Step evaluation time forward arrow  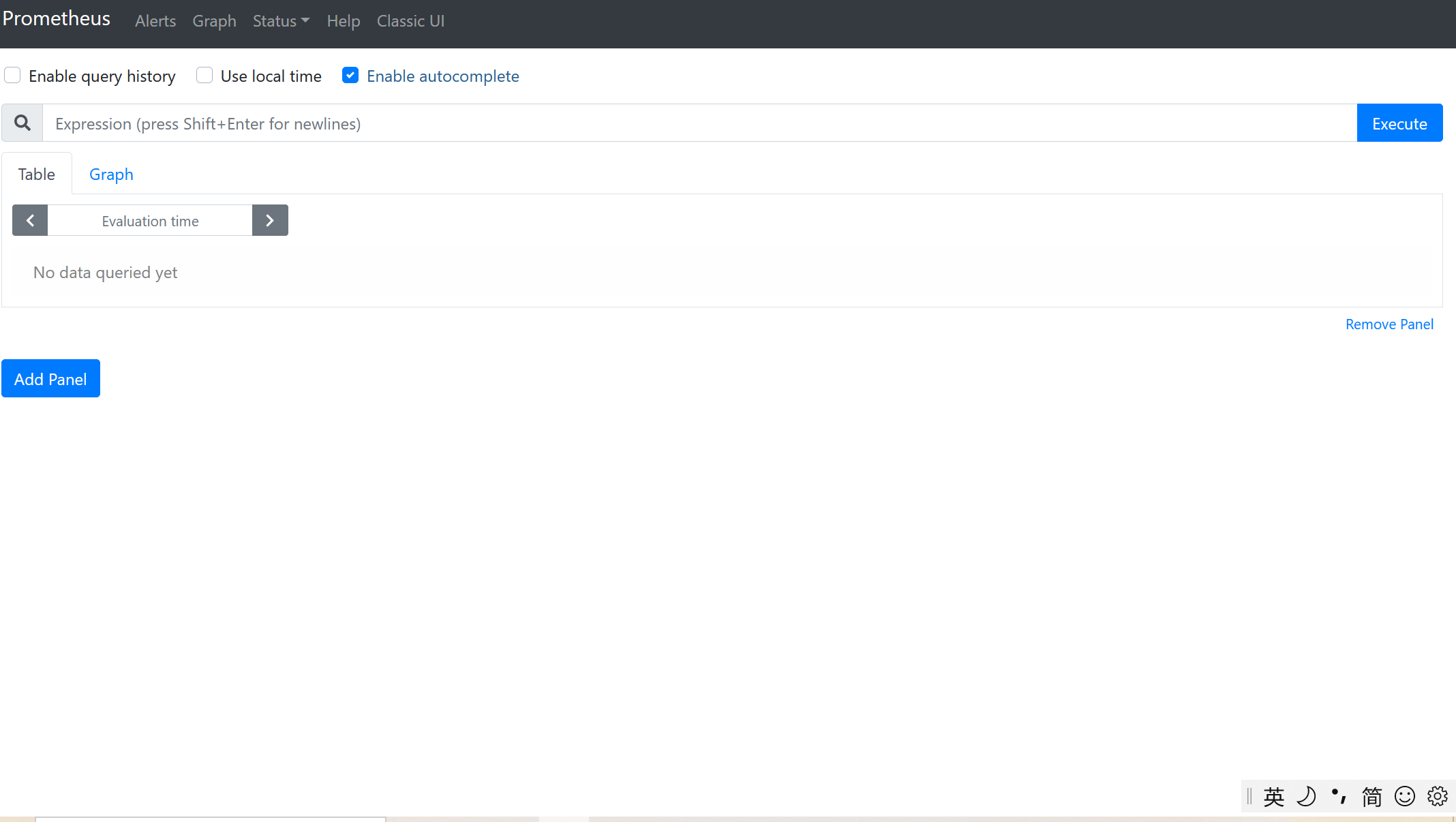[x=270, y=220]
